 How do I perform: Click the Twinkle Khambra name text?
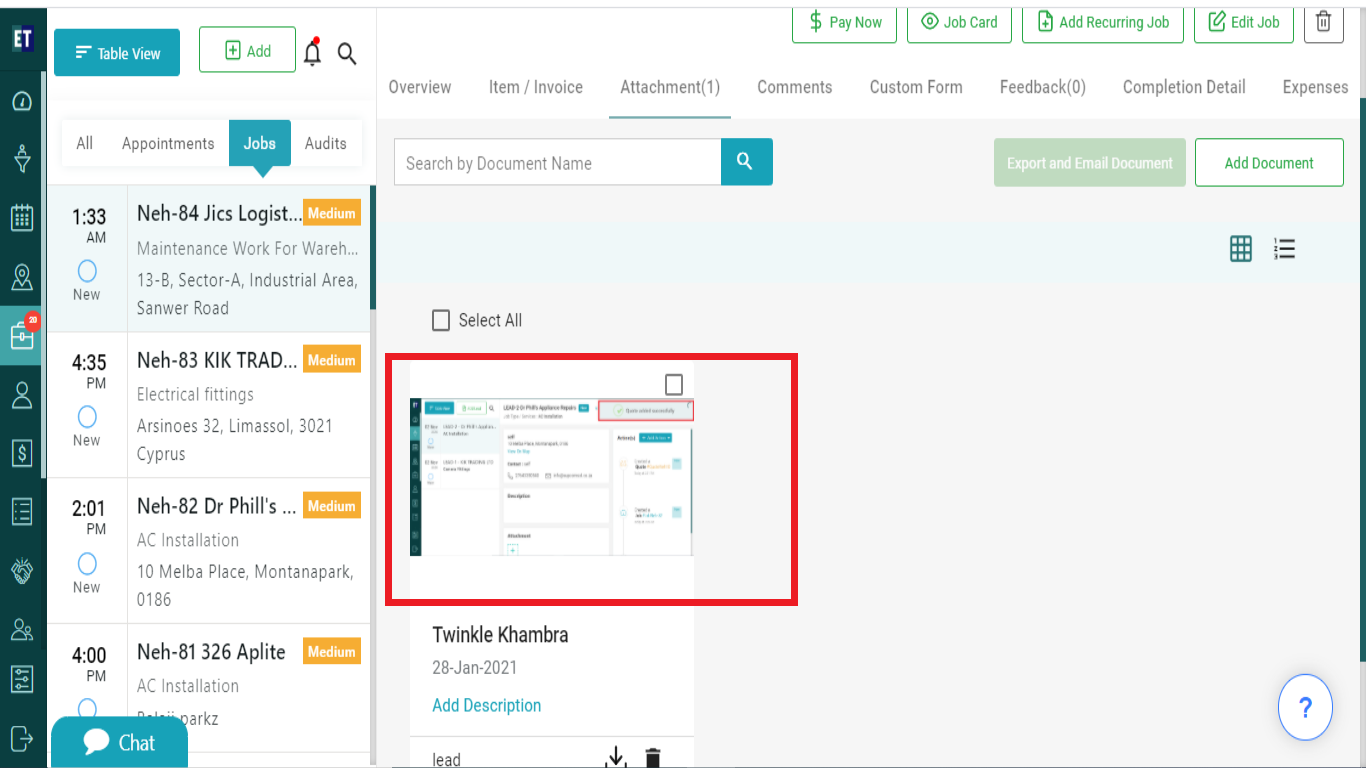click(500, 635)
